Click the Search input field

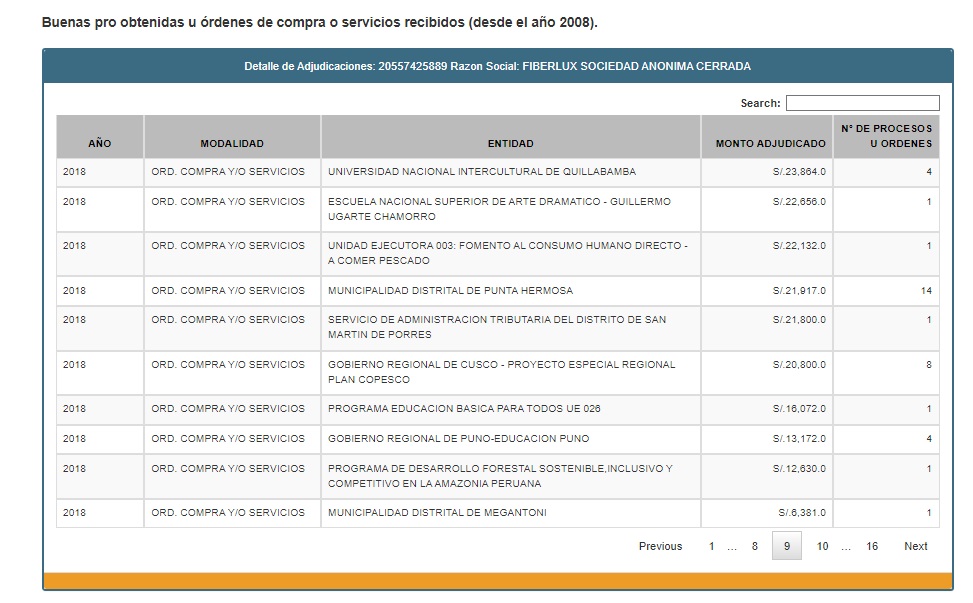point(862,103)
